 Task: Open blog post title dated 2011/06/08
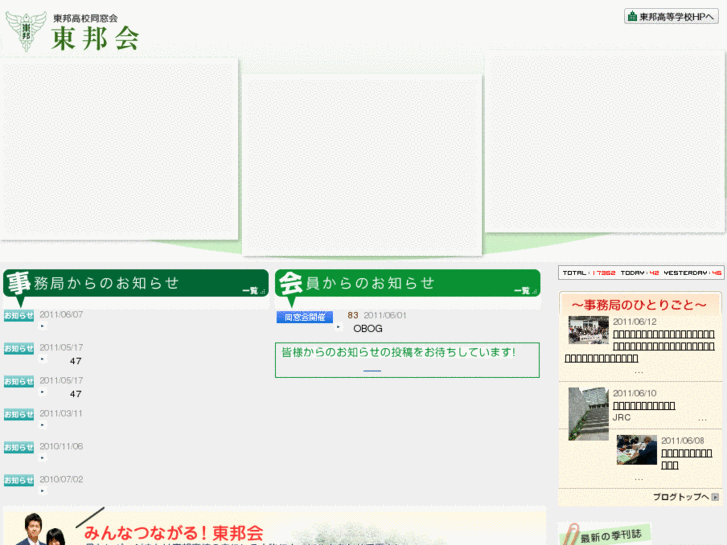pyautogui.click(x=686, y=459)
